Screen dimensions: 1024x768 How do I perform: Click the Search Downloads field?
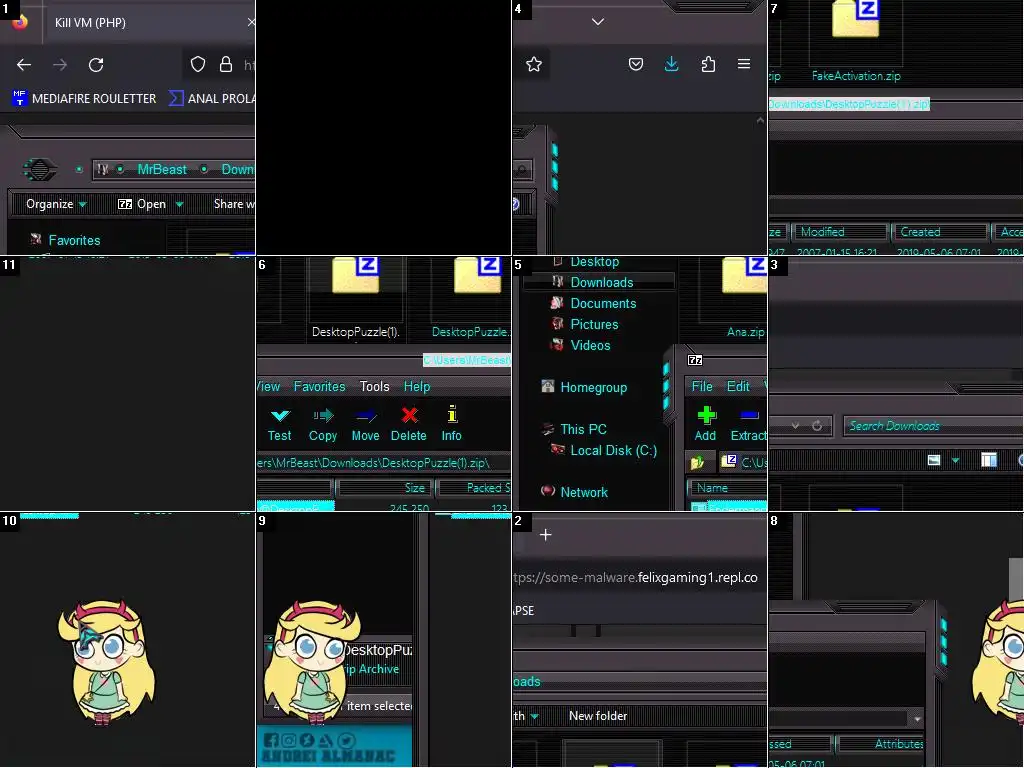(934, 426)
